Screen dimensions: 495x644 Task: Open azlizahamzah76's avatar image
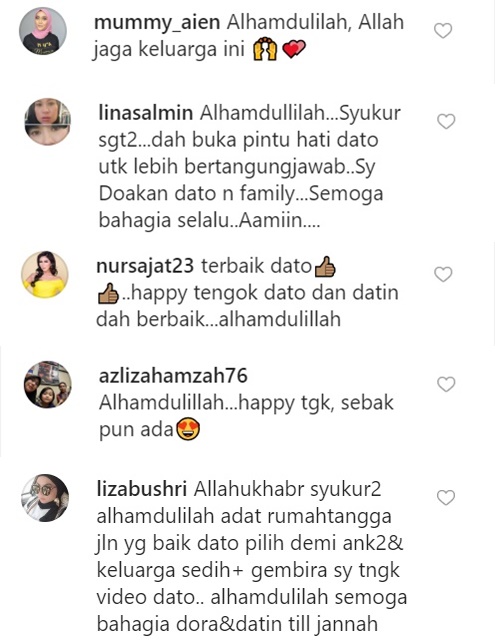click(47, 384)
